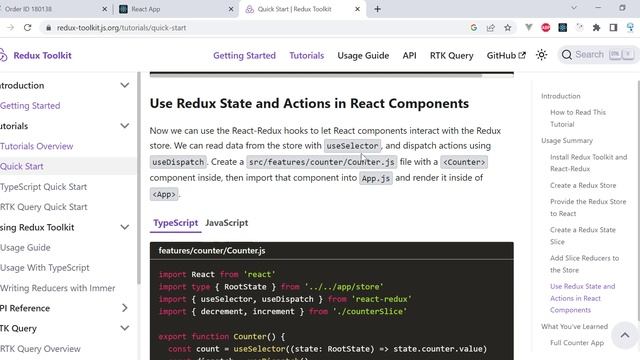The height and width of the screenshot is (360, 640).
Task: Open the green V extension icon
Action: click(529, 28)
